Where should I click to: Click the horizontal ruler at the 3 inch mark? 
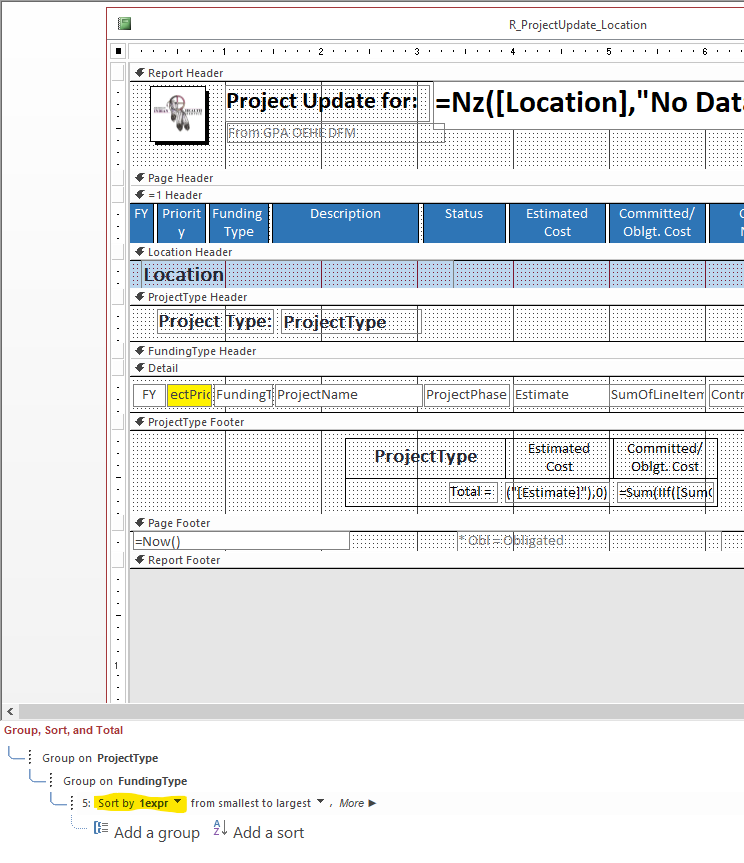pos(417,51)
